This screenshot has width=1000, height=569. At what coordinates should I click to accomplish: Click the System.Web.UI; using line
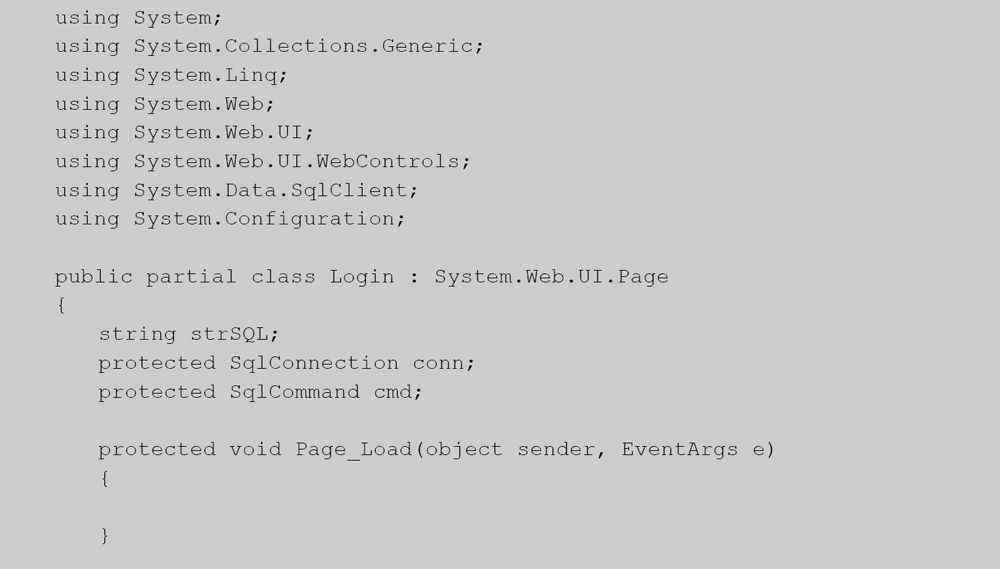(184, 133)
